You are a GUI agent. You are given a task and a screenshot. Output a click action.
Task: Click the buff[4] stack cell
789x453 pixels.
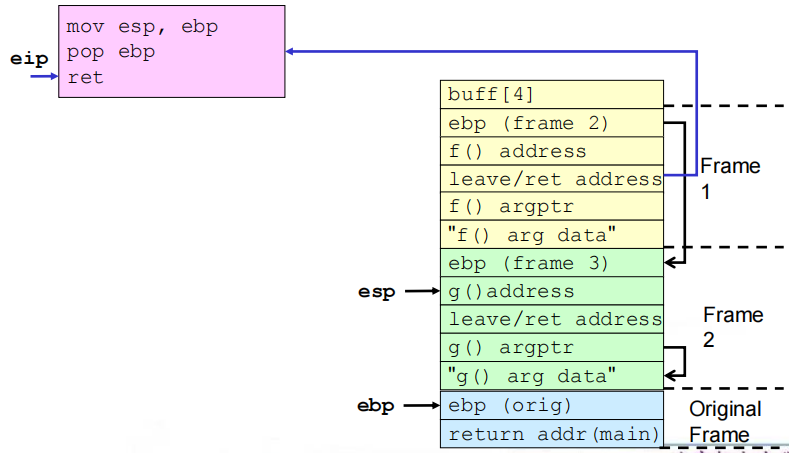(551, 95)
